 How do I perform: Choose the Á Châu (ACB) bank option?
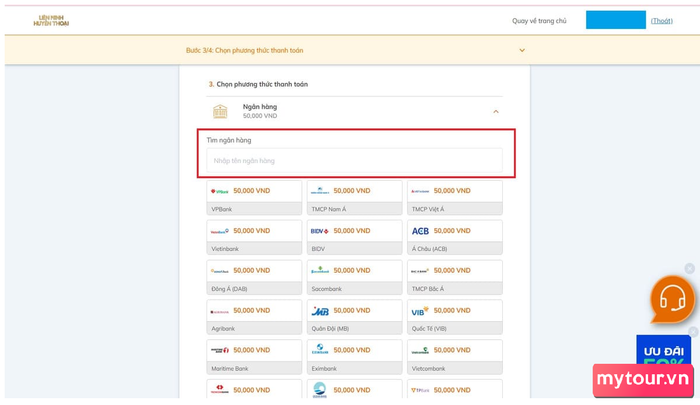pos(454,237)
